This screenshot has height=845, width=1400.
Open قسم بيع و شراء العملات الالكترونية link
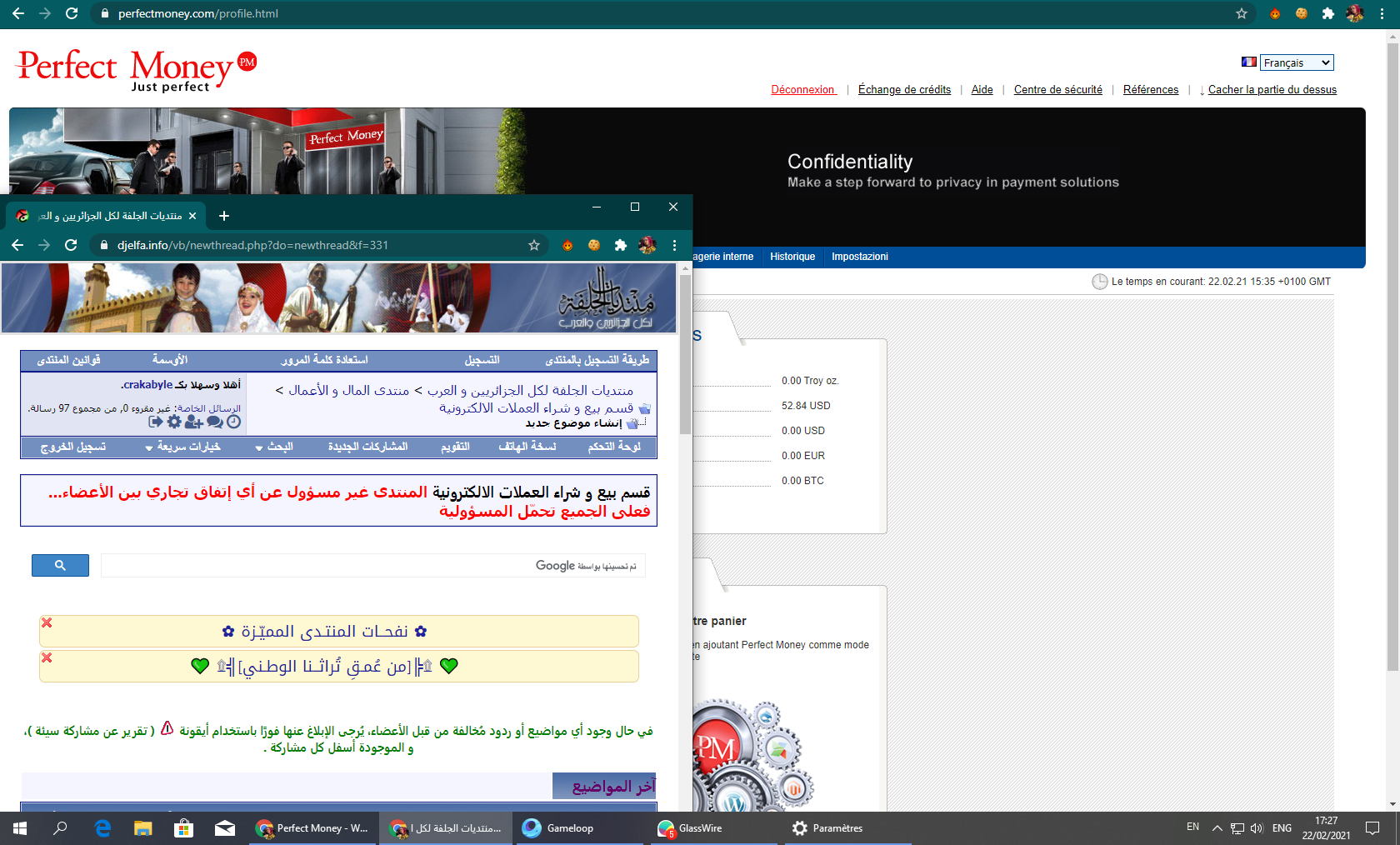(x=537, y=408)
